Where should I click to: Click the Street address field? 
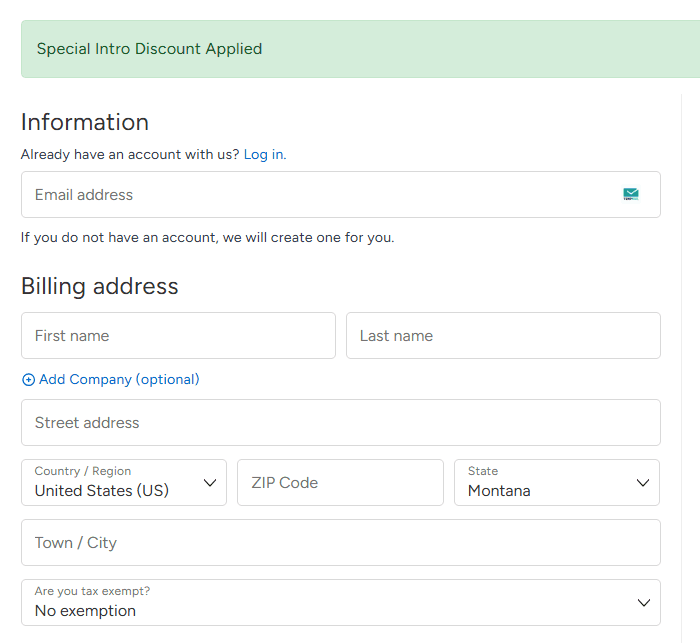click(340, 423)
